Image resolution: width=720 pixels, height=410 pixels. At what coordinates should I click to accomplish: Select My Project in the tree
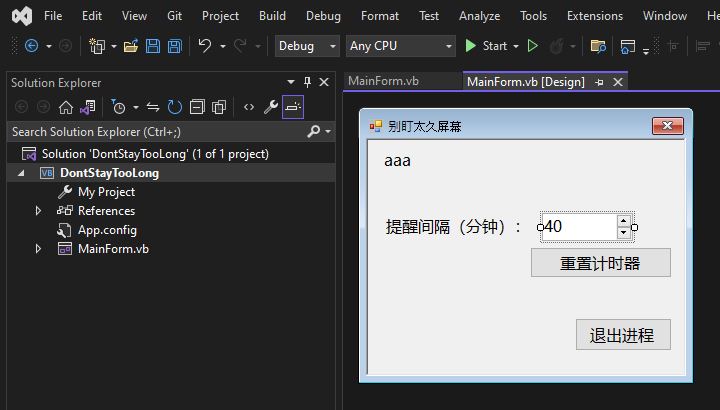pyautogui.click(x=106, y=192)
